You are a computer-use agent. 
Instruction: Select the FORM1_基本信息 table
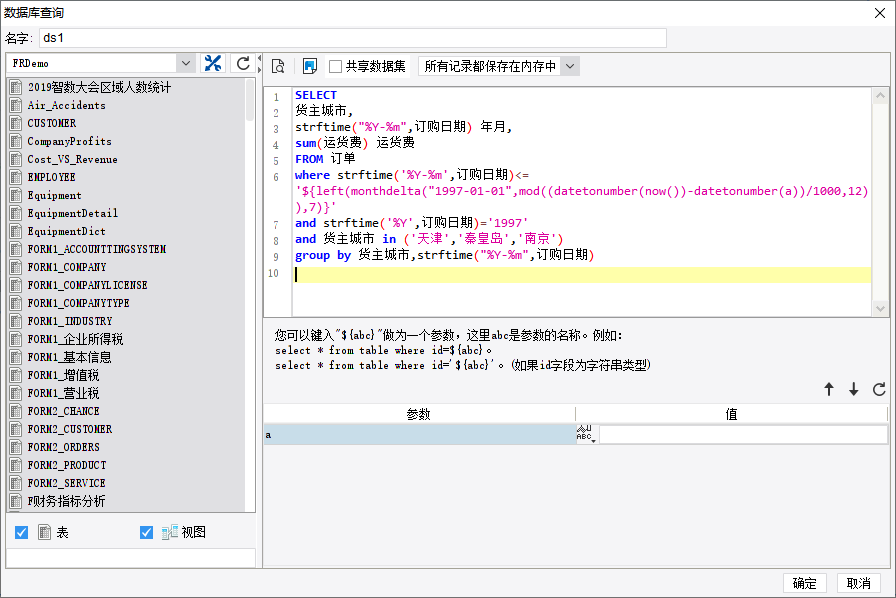[x=70, y=357]
